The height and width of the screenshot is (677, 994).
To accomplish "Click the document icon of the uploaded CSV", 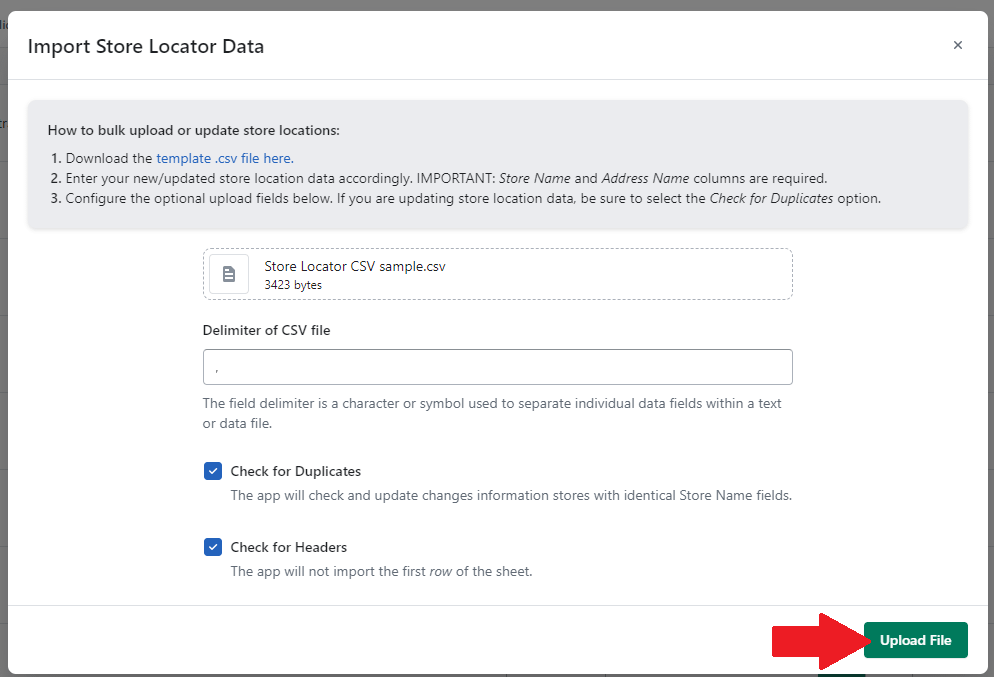I will pos(229,274).
